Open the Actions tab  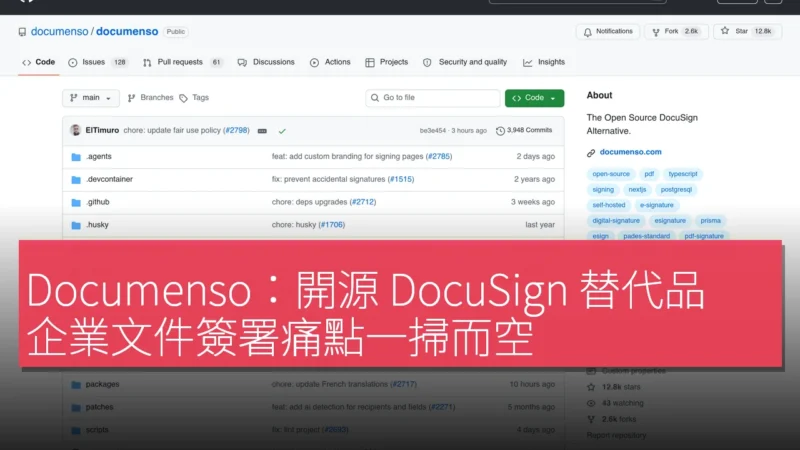click(x=330, y=62)
